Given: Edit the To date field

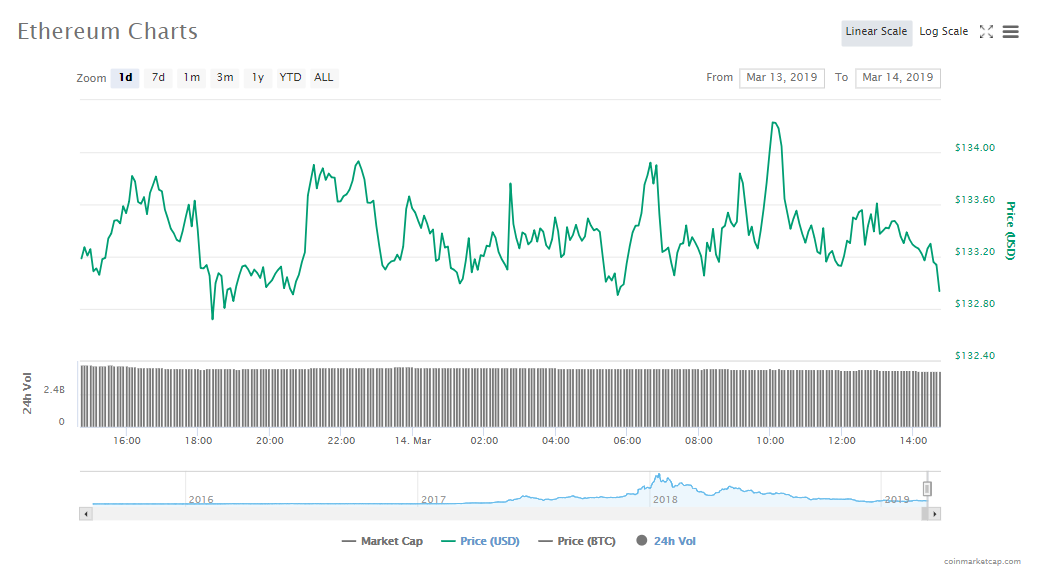Looking at the screenshot, I should point(897,78).
